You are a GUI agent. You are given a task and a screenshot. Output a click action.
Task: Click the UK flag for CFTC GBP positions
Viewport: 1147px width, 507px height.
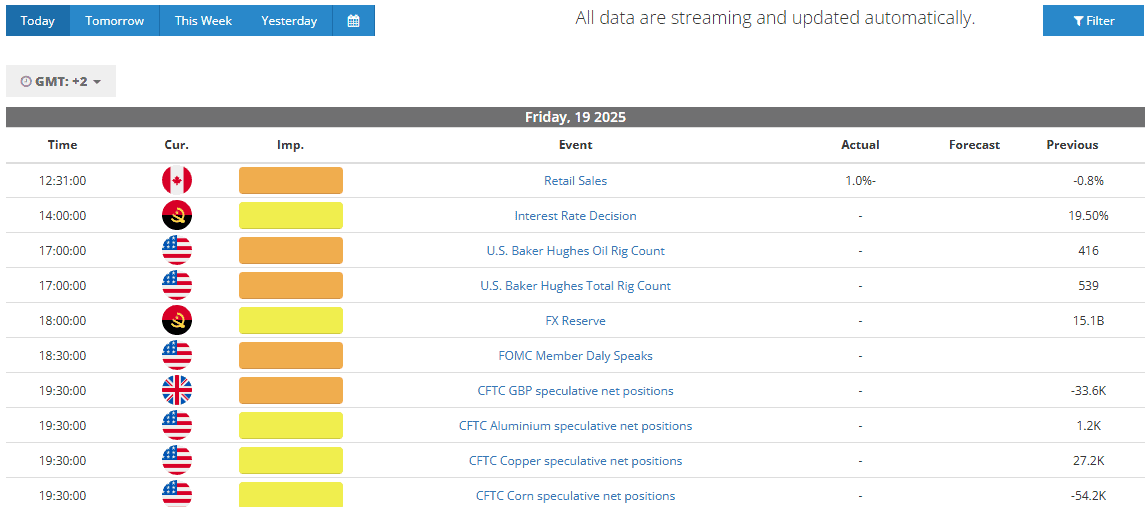pos(177,391)
